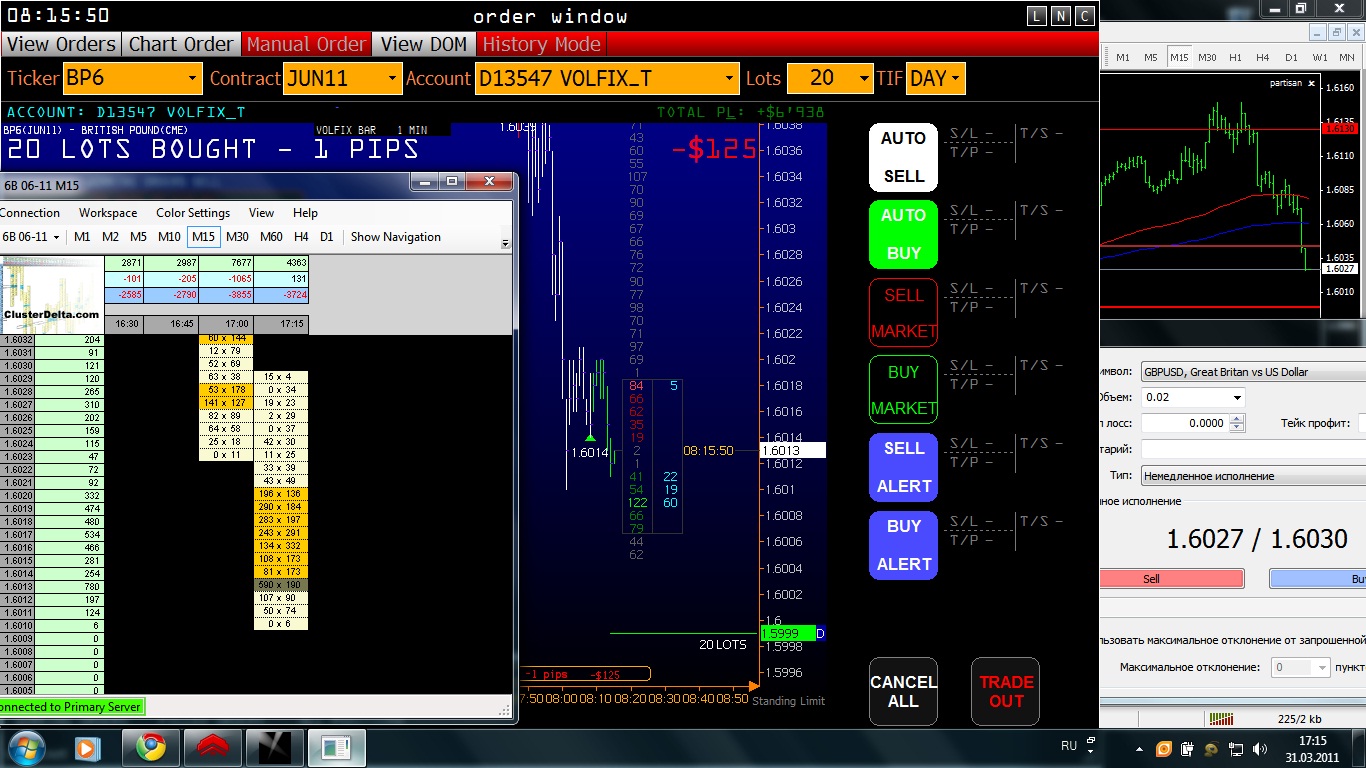Click the power plug tray icon
This screenshot has width=1366, height=768.
point(1187,749)
